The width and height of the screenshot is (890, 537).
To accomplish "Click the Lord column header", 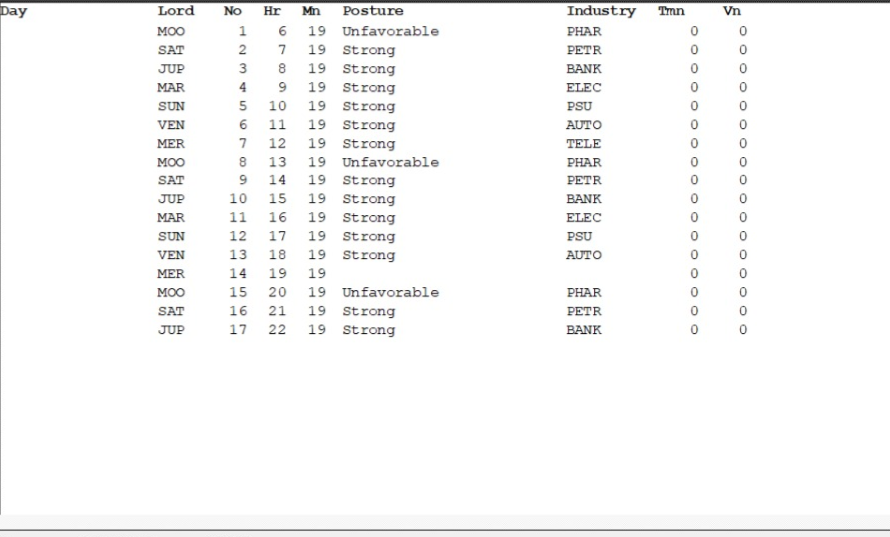I will pos(176,11).
